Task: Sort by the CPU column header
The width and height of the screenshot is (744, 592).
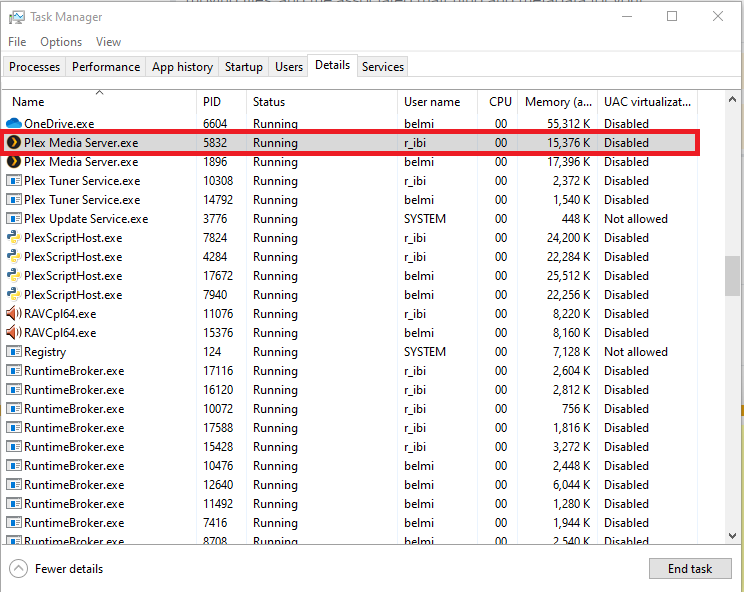Action: (x=497, y=102)
